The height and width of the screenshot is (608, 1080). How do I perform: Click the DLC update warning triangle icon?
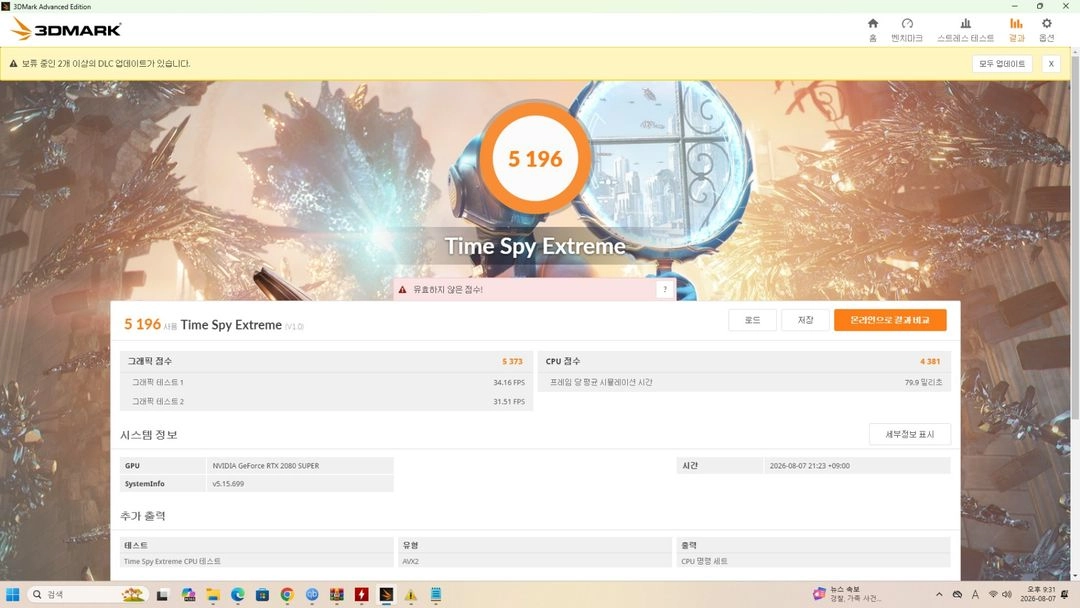(13, 63)
